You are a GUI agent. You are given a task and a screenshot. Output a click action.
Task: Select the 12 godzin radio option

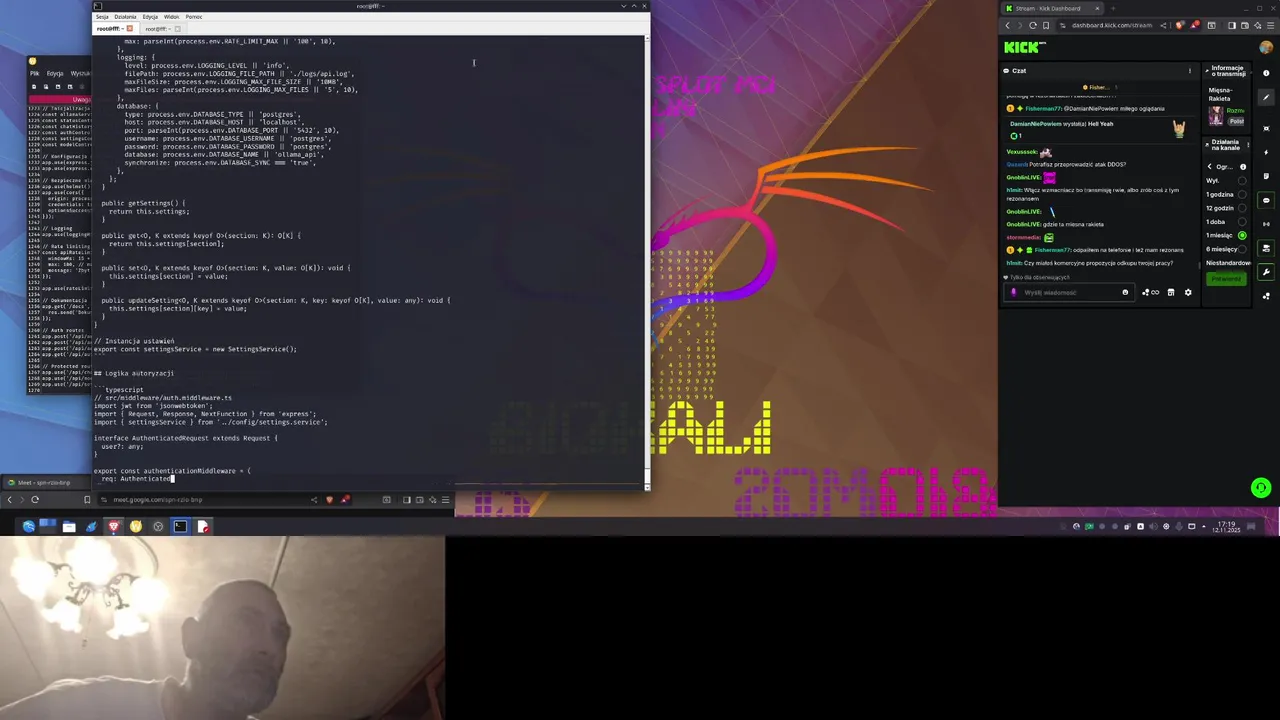click(1242, 208)
